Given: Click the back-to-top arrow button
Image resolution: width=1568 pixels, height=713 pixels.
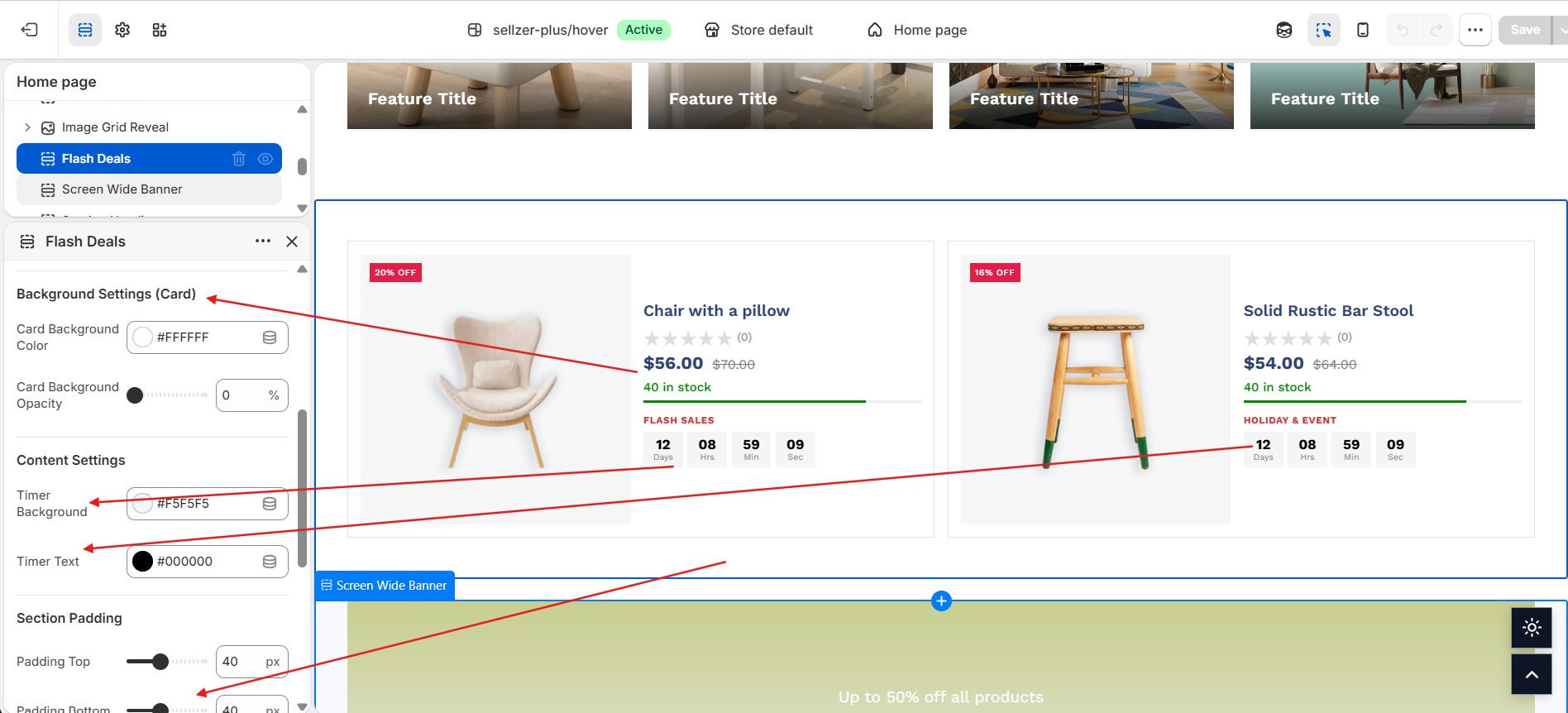Looking at the screenshot, I should 1532,675.
